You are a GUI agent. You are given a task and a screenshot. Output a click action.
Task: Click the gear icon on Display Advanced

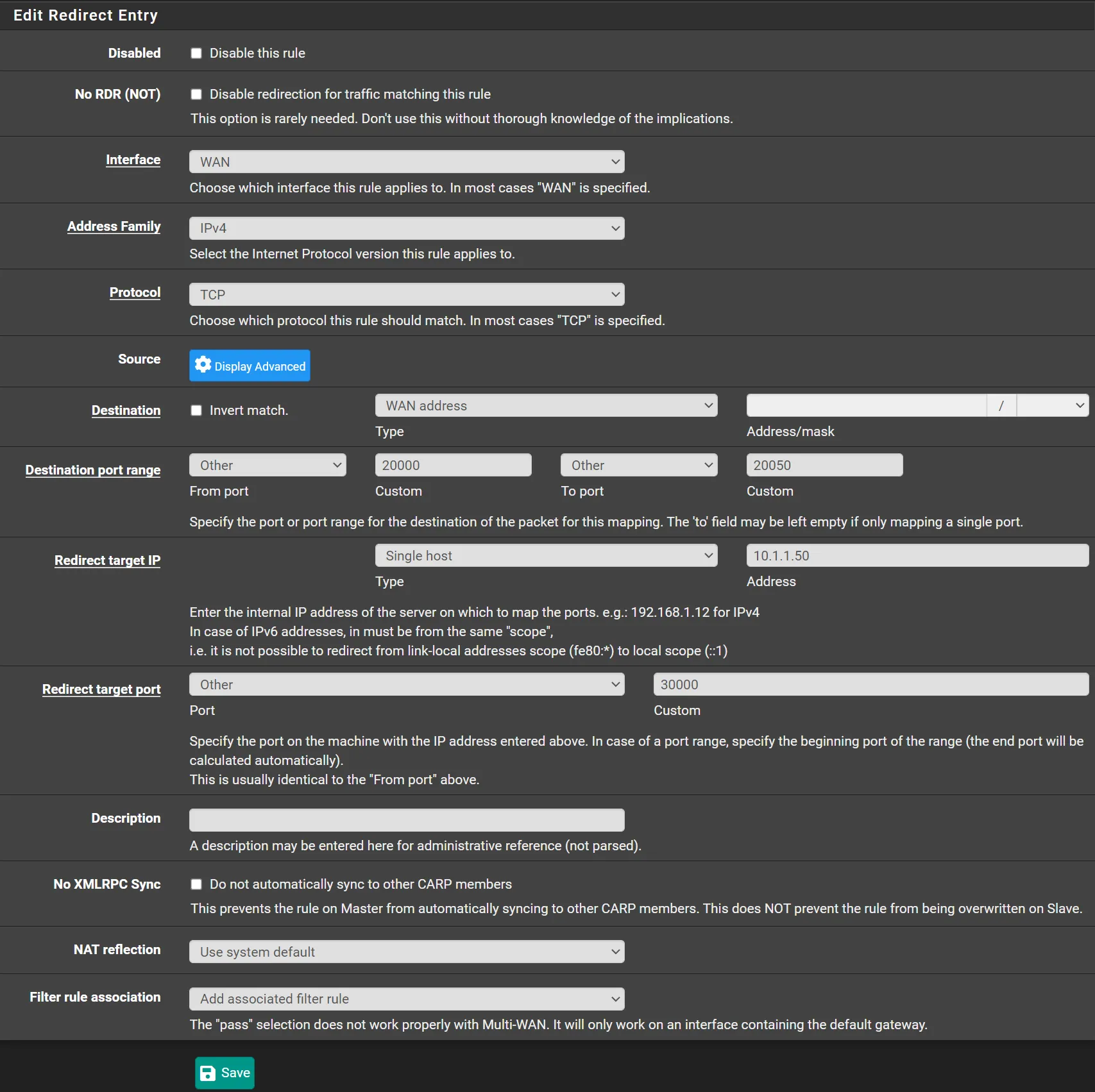[x=203, y=365]
